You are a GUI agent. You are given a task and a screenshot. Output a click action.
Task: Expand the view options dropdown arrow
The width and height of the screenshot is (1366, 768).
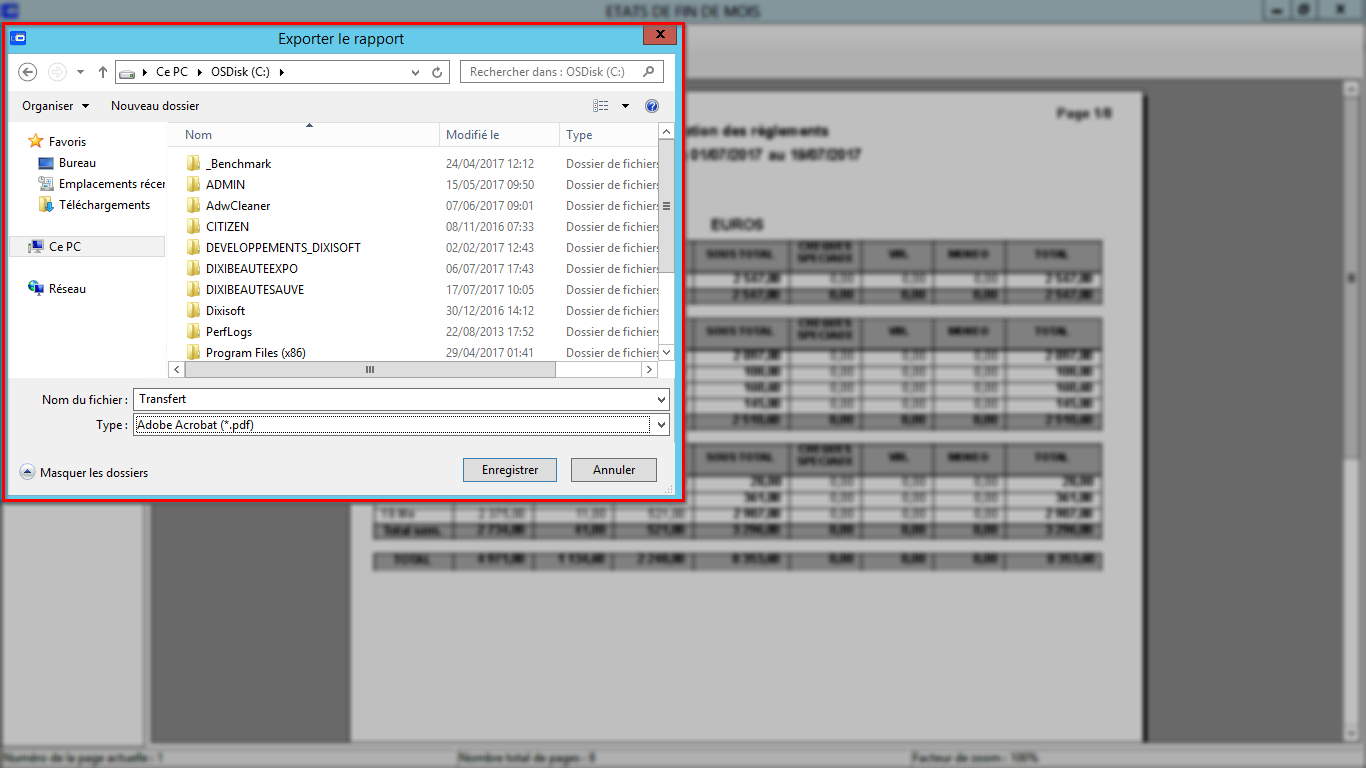coord(626,106)
